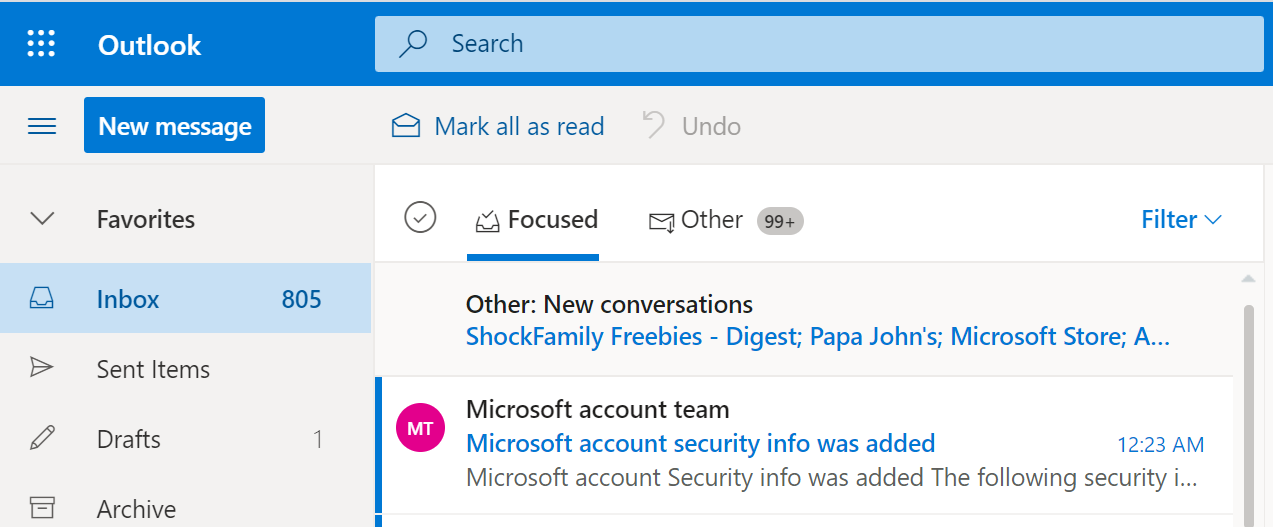
Task: Collapse the Favorites section chevron
Action: click(x=42, y=219)
